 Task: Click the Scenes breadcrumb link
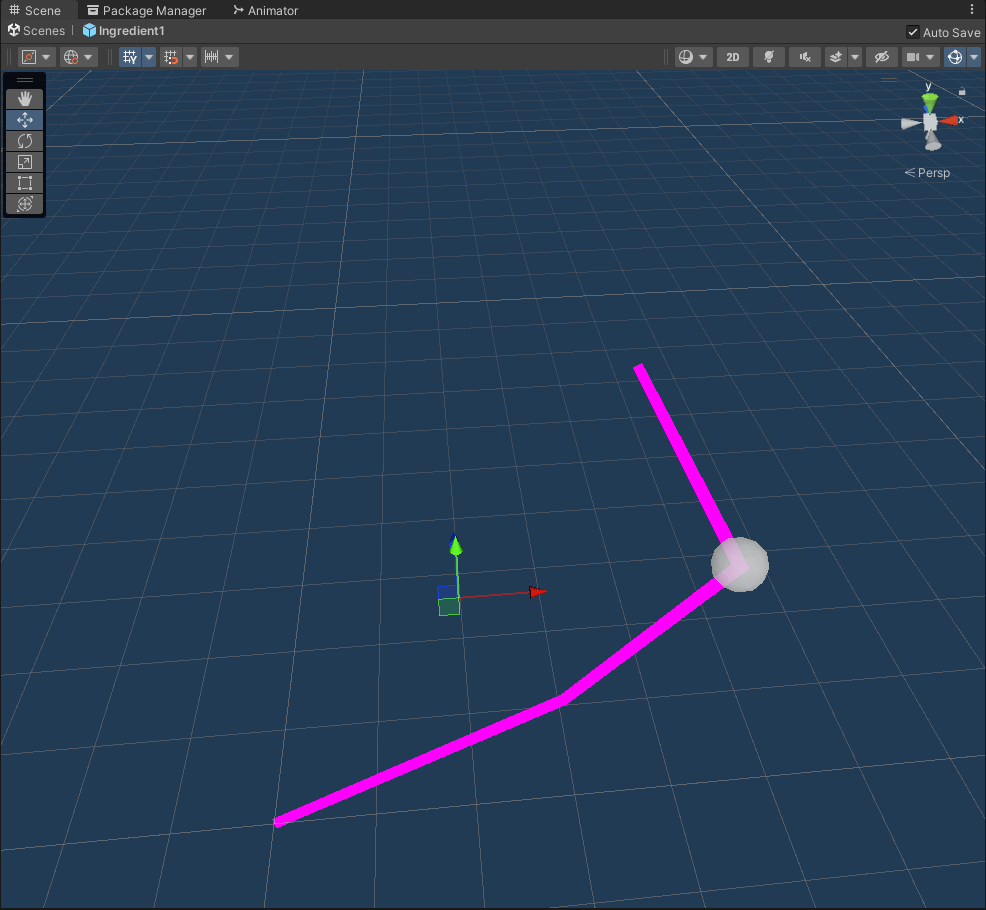36,31
